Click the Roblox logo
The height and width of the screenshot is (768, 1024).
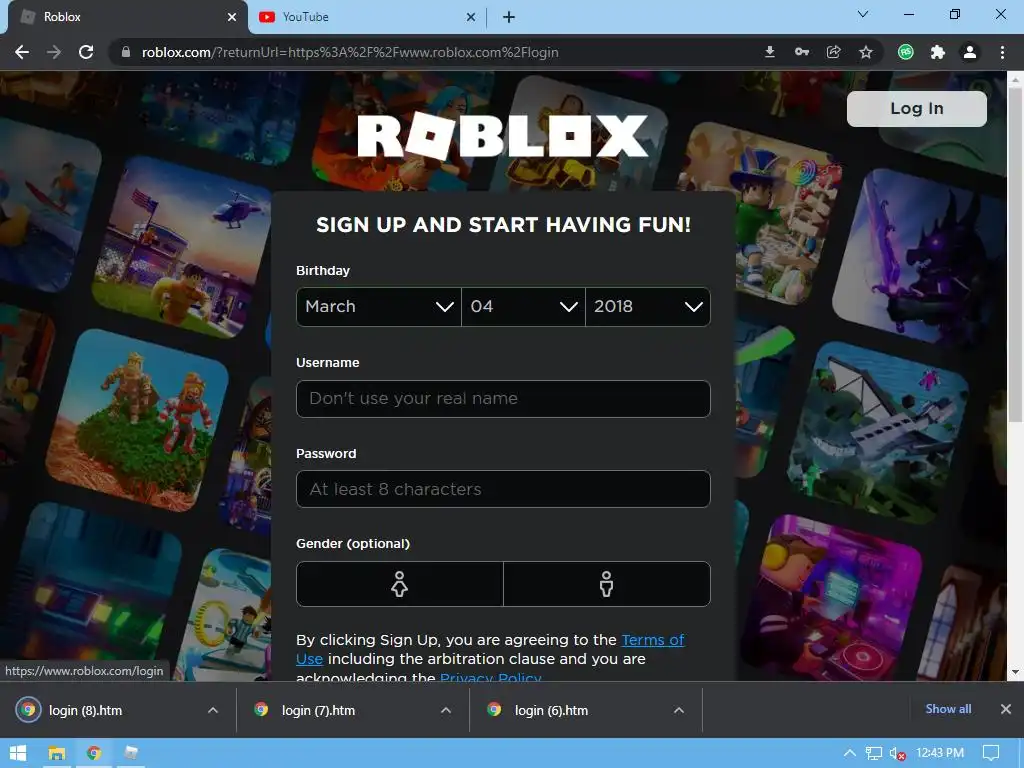click(x=503, y=136)
